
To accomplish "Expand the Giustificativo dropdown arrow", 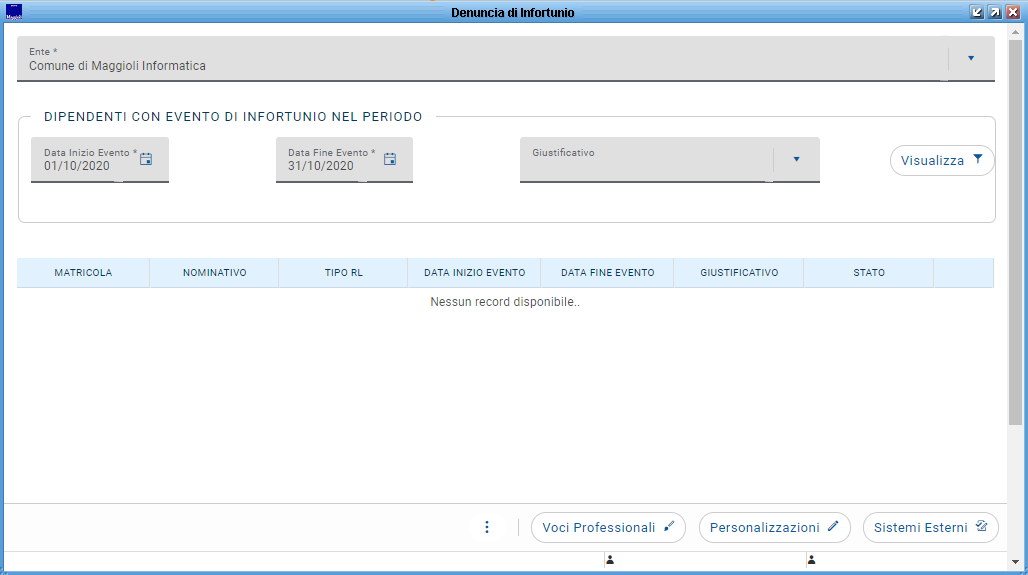I will click(x=797, y=159).
